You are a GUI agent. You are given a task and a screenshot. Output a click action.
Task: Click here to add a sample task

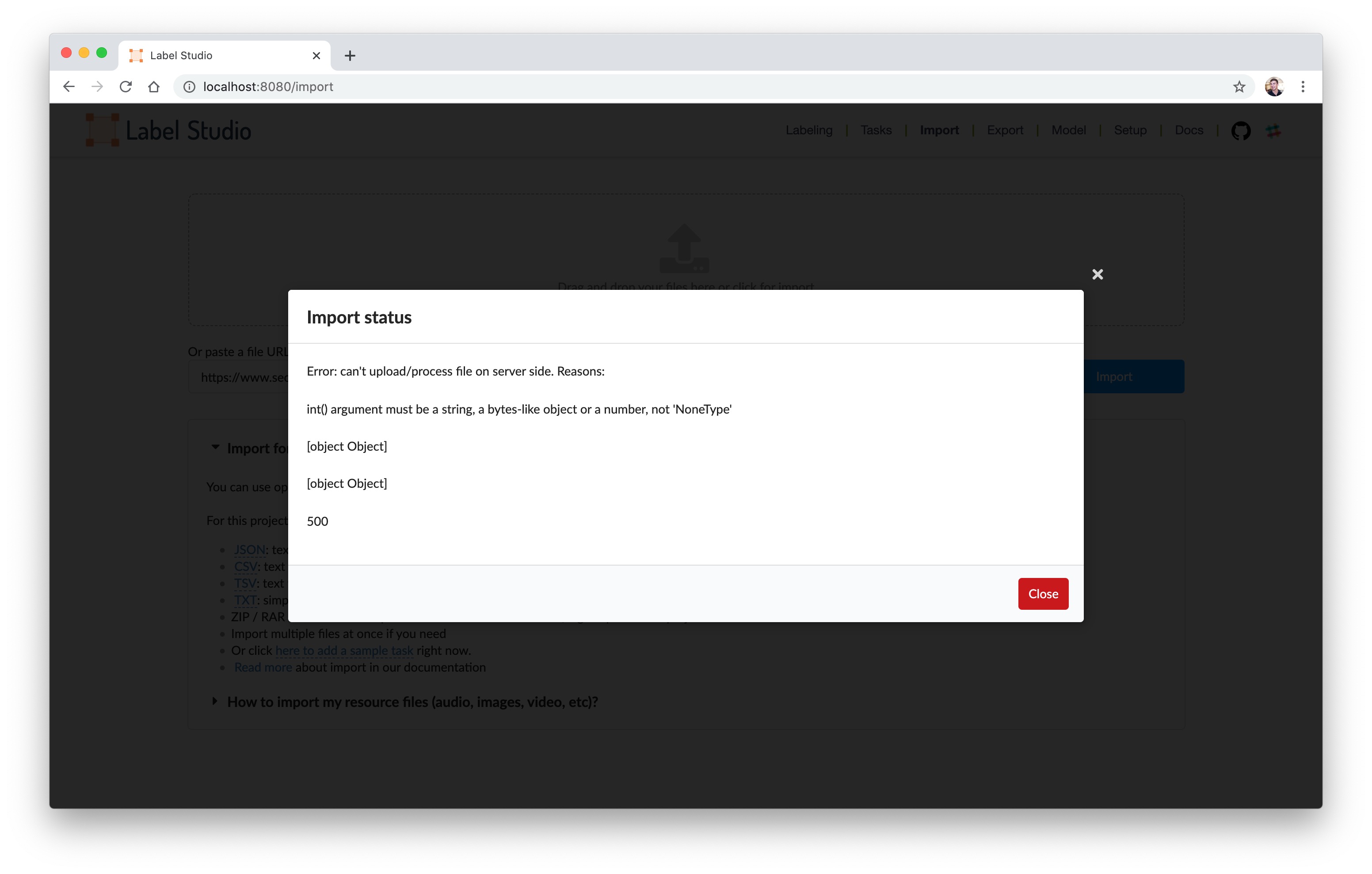(344, 650)
